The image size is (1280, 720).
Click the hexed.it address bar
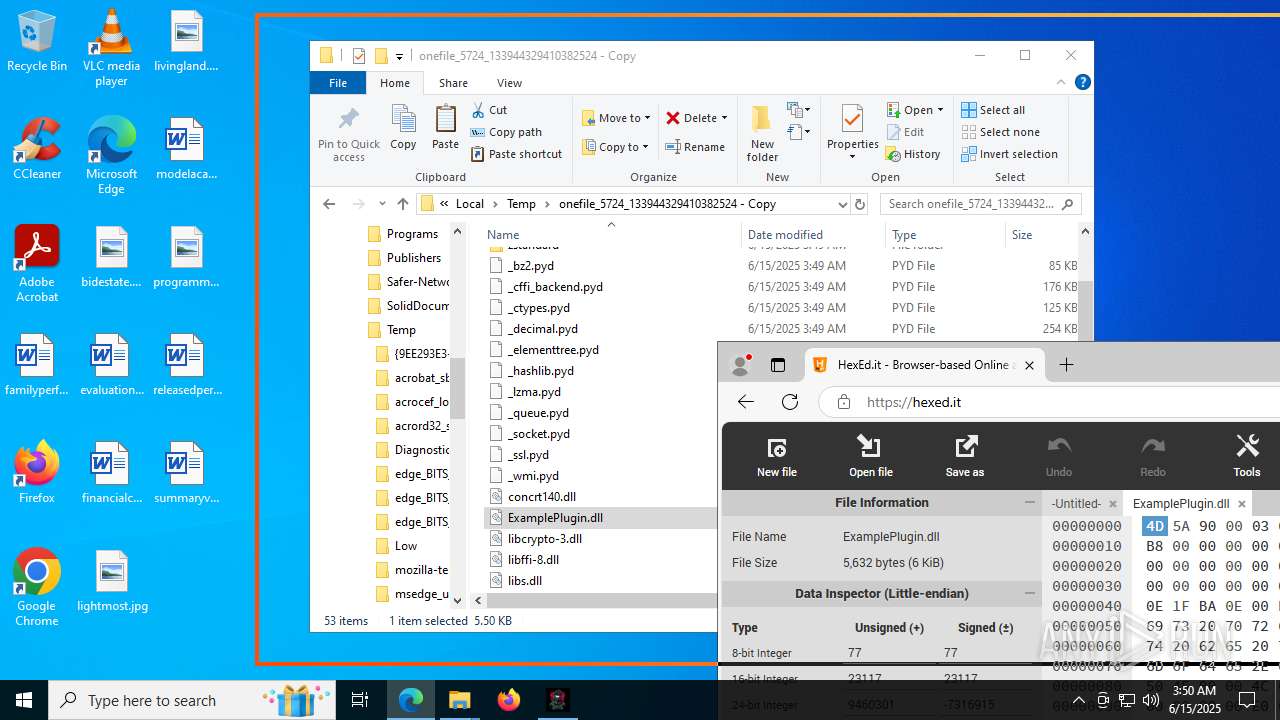[1050, 402]
